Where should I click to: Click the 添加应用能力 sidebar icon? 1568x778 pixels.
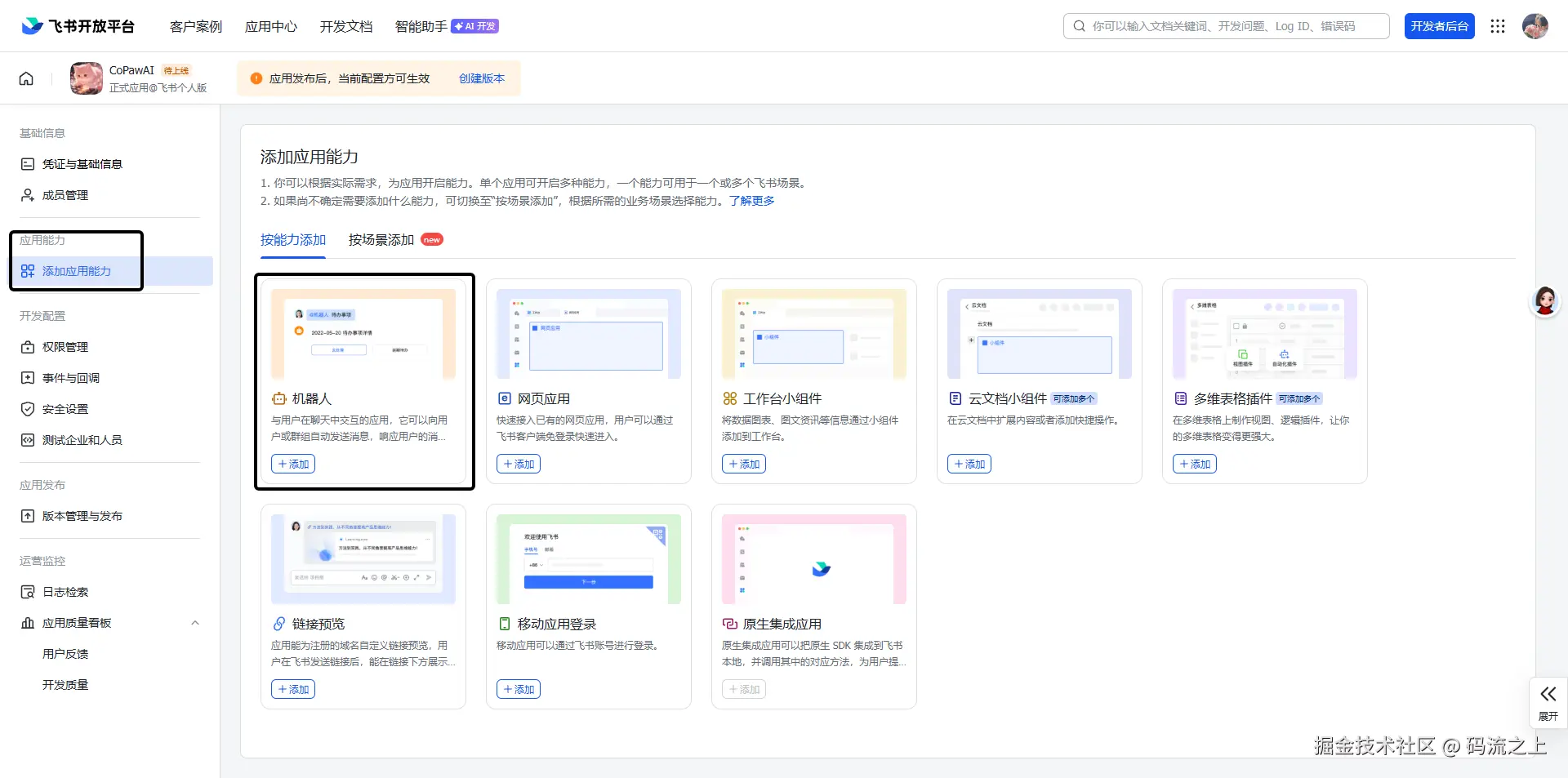point(28,271)
